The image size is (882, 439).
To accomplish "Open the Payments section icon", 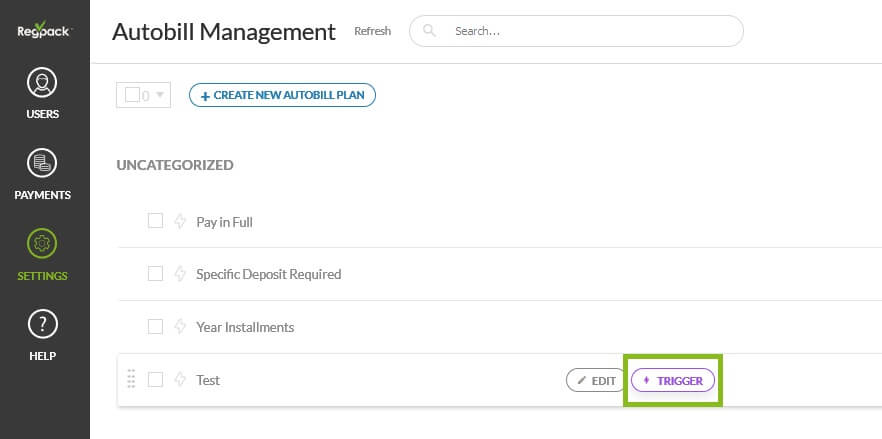I will [x=42, y=163].
